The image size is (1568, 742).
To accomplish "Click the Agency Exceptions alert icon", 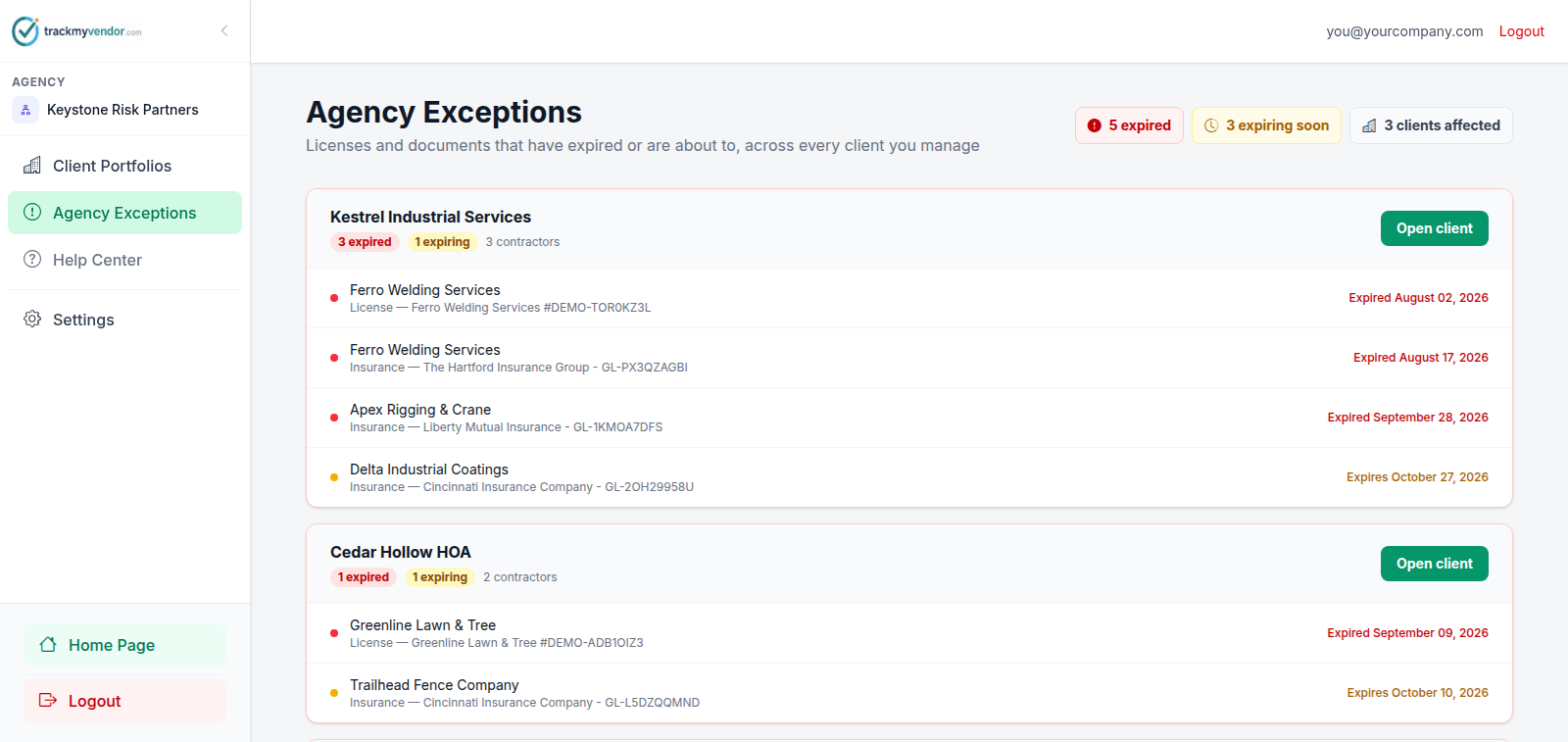I will click(x=32, y=213).
